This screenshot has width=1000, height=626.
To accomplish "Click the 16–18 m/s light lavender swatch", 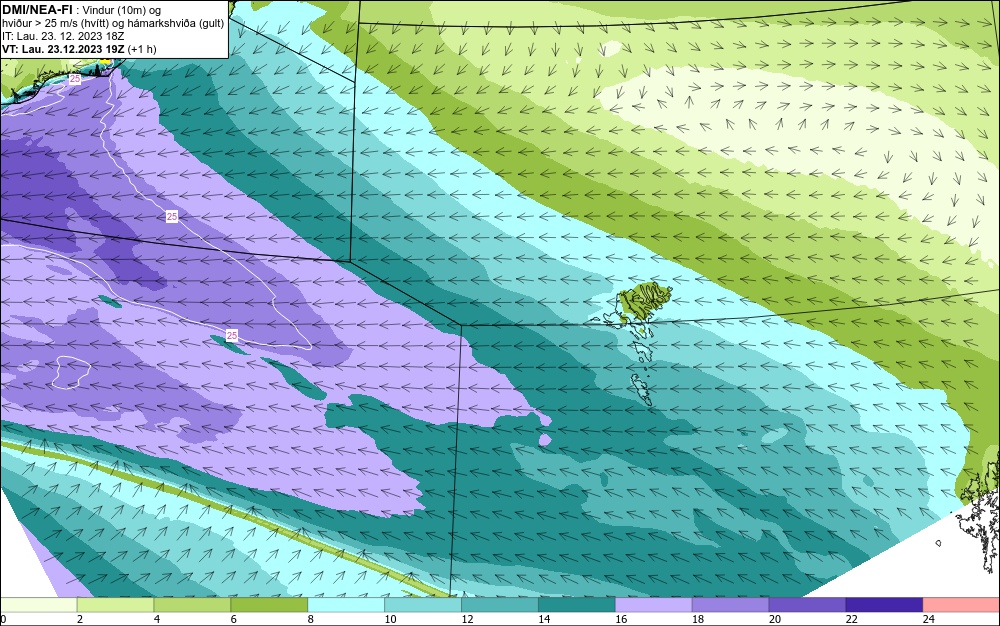I will (x=654, y=605).
